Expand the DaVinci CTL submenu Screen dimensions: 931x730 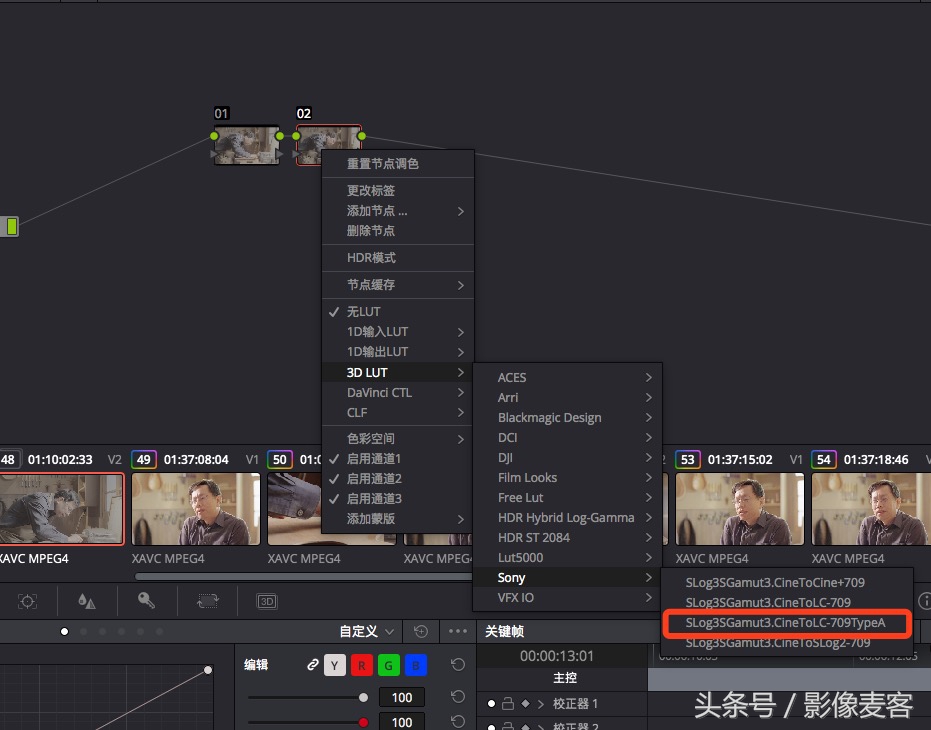tap(397, 393)
